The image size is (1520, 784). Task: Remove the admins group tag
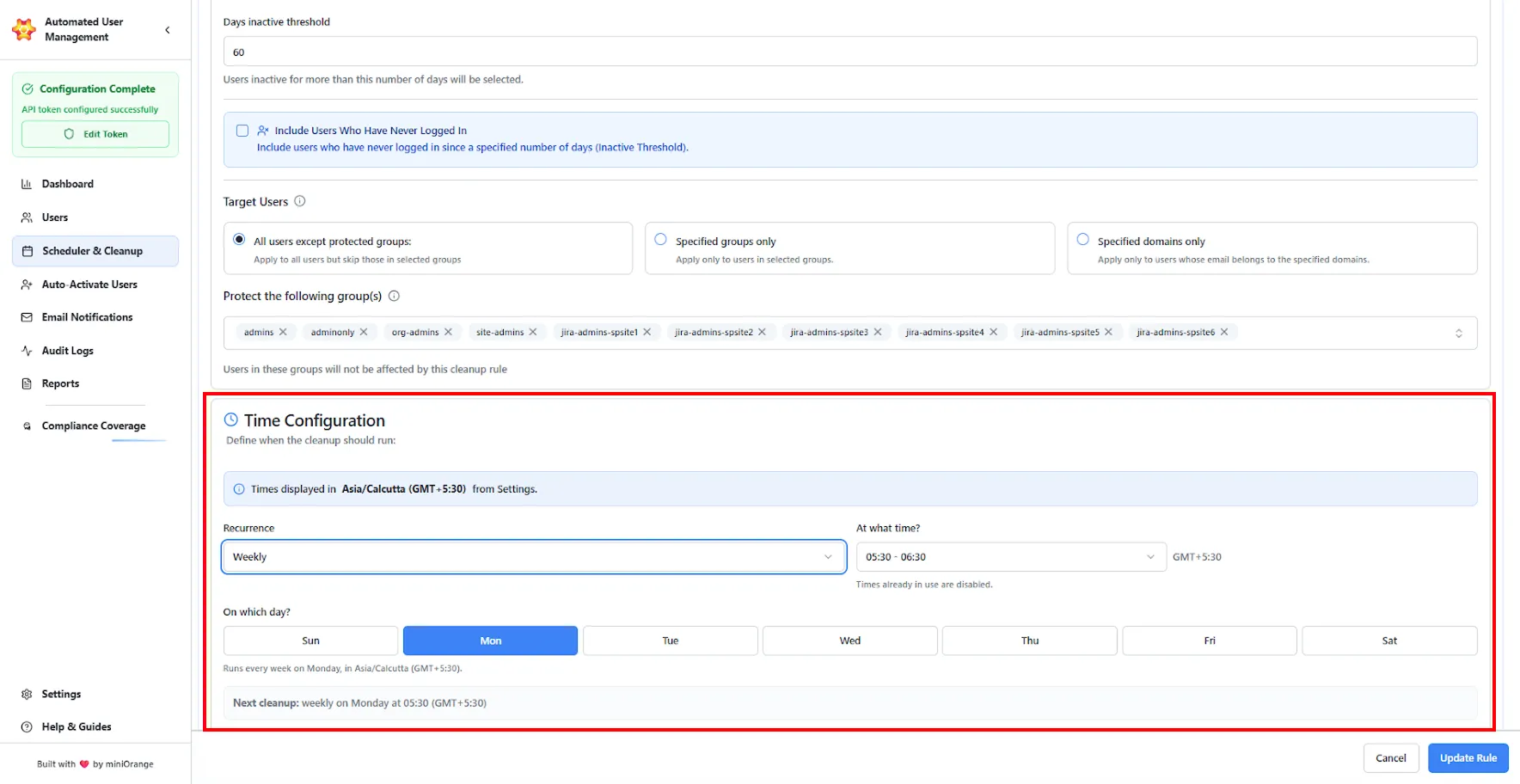(283, 332)
